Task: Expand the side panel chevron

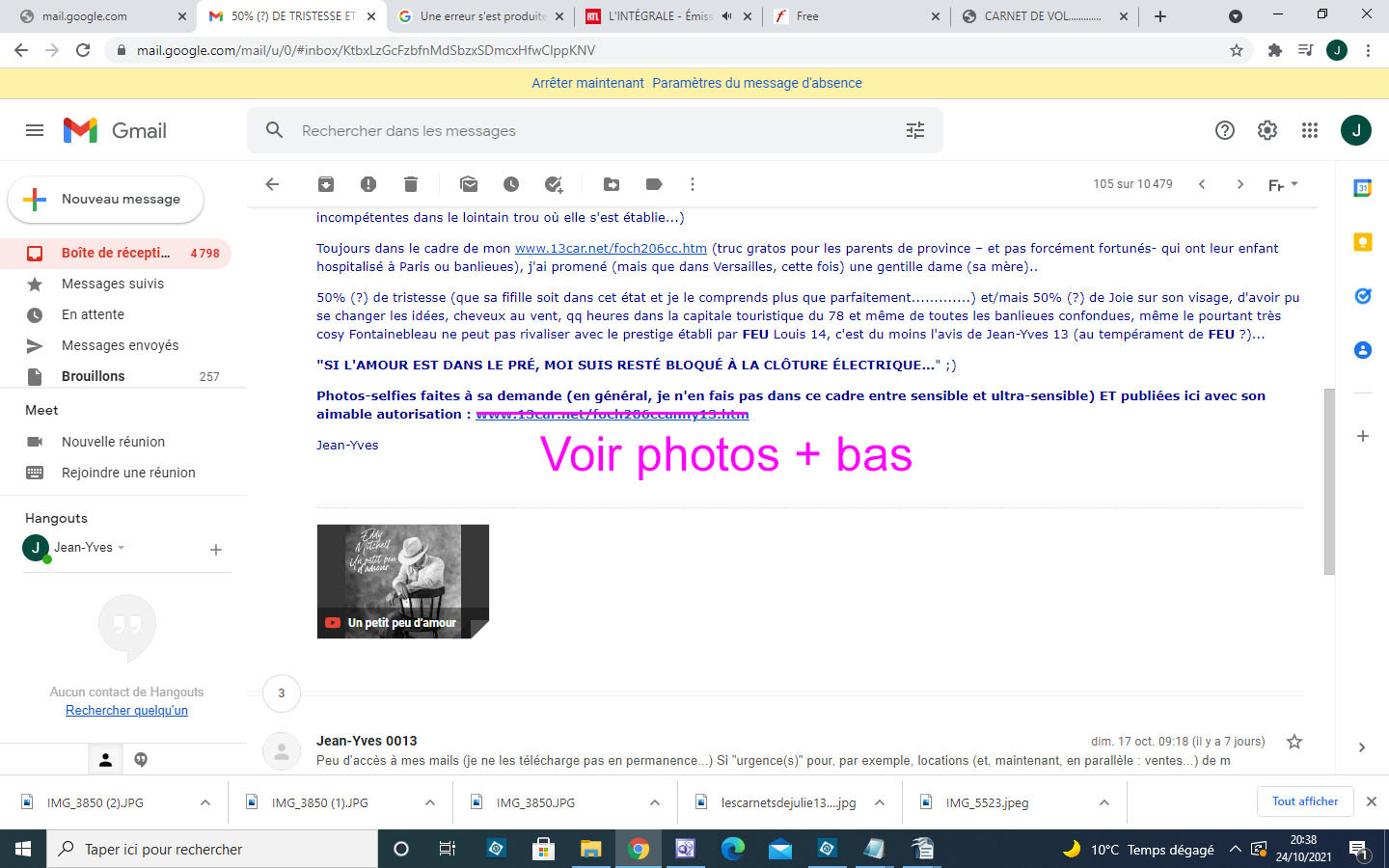Action: coord(1362,747)
